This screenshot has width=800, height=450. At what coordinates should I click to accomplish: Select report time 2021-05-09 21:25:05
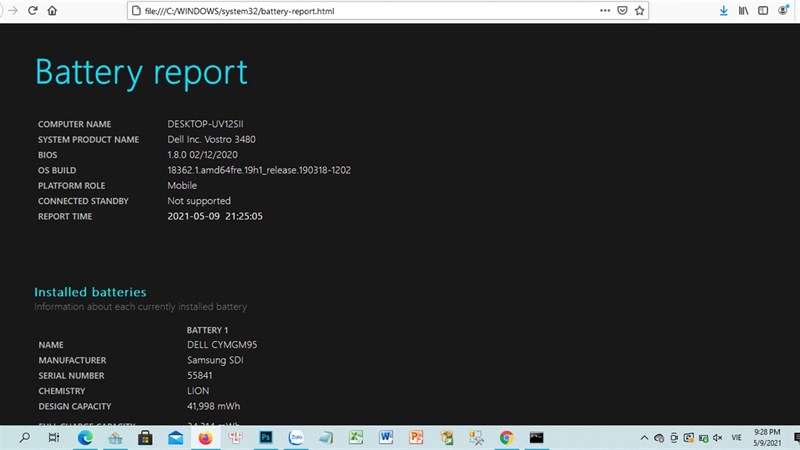[x=215, y=216]
